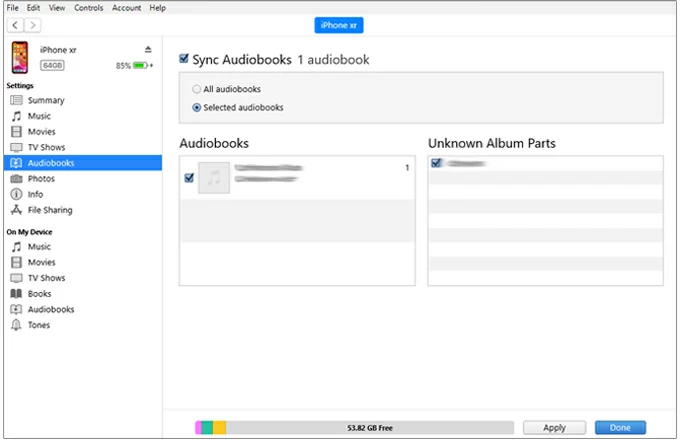Viewport: 680px width, 440px height.
Task: Open File Sharing icon in sidebar
Action: (x=16, y=210)
